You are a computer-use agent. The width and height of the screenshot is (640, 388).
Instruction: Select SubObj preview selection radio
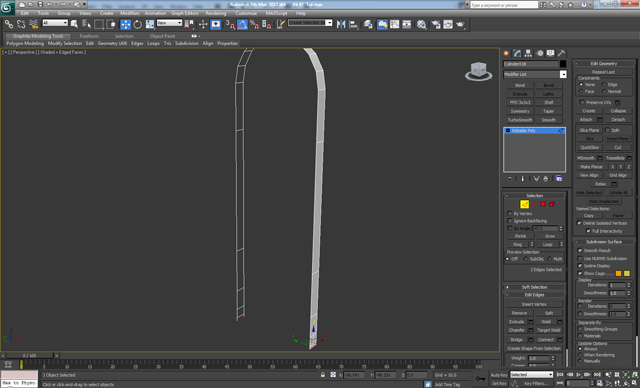(x=526, y=259)
